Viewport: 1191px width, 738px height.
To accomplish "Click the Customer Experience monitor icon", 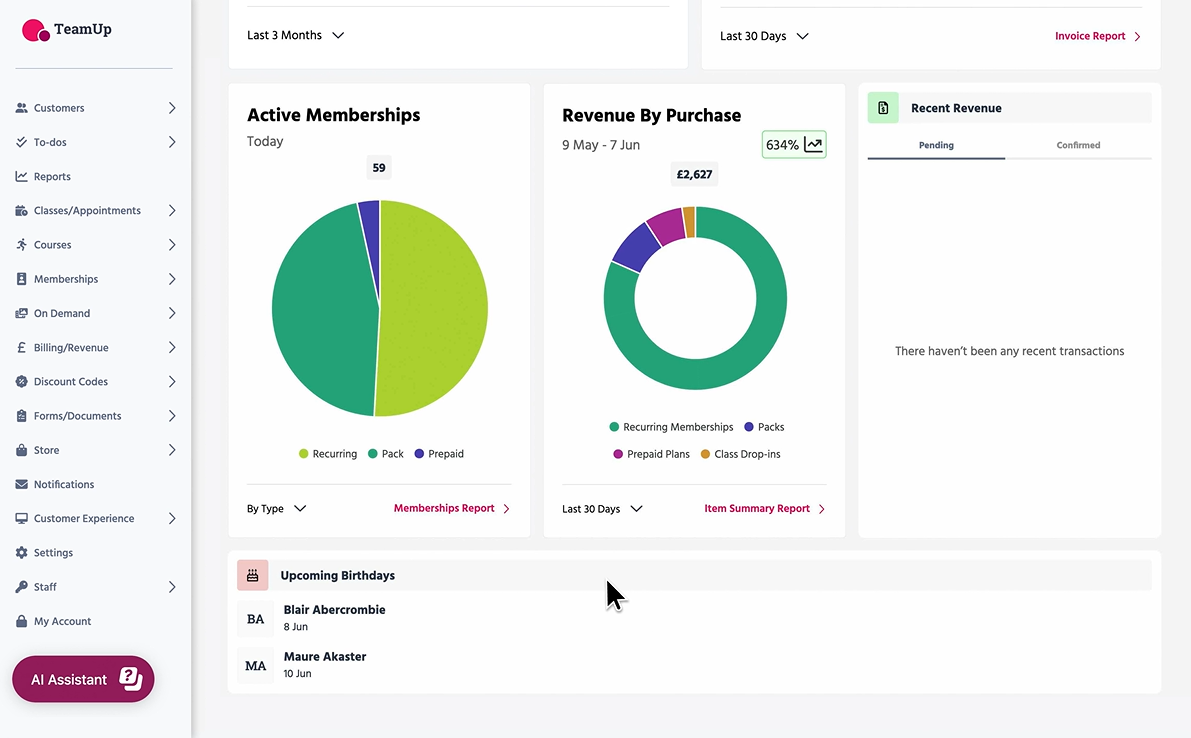I will [21, 518].
